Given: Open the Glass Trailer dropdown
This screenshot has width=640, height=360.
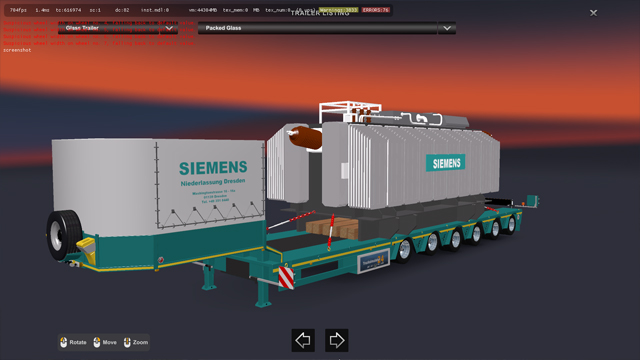Looking at the screenshot, I should (118, 28).
